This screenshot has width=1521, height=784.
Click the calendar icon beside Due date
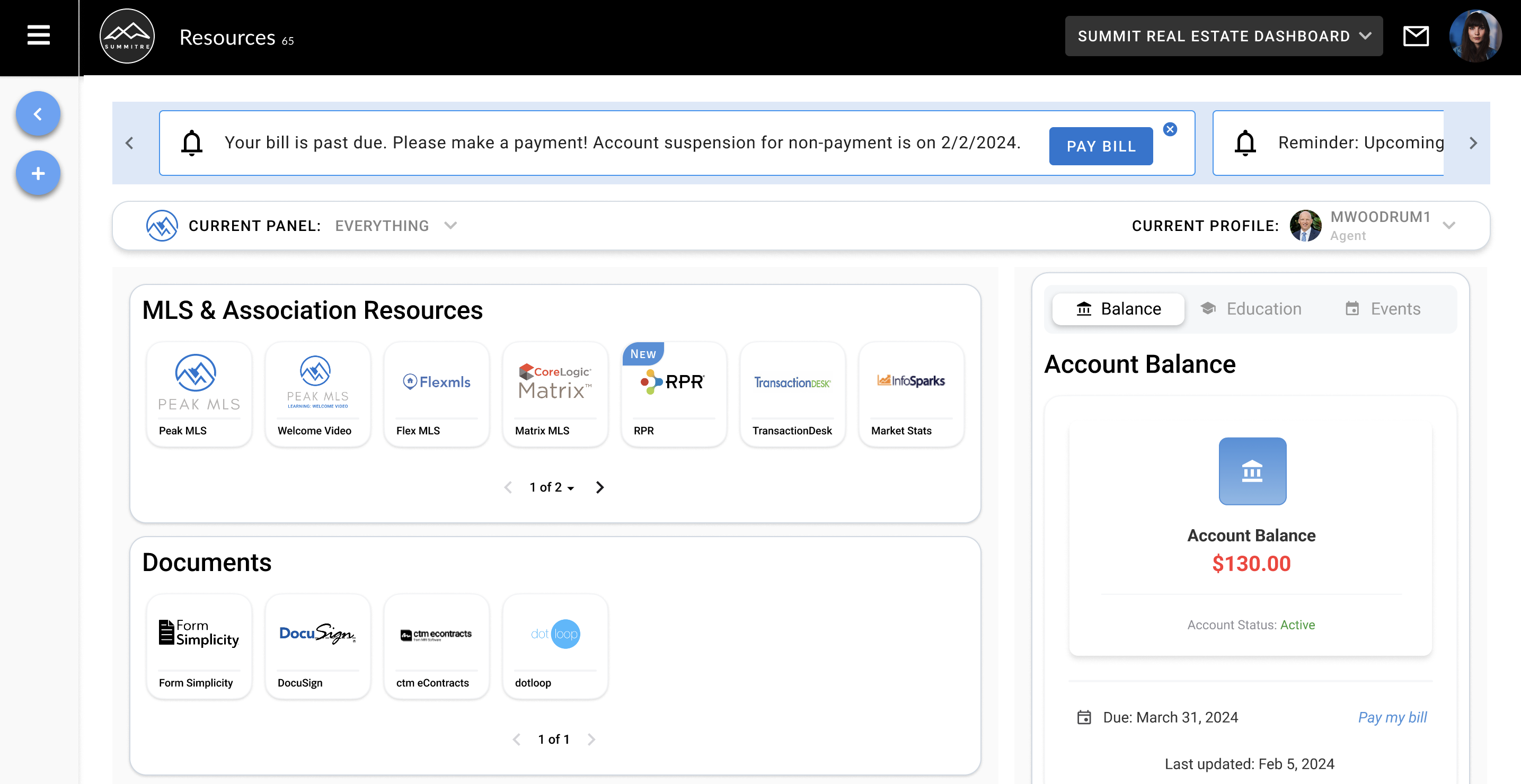pos(1084,717)
